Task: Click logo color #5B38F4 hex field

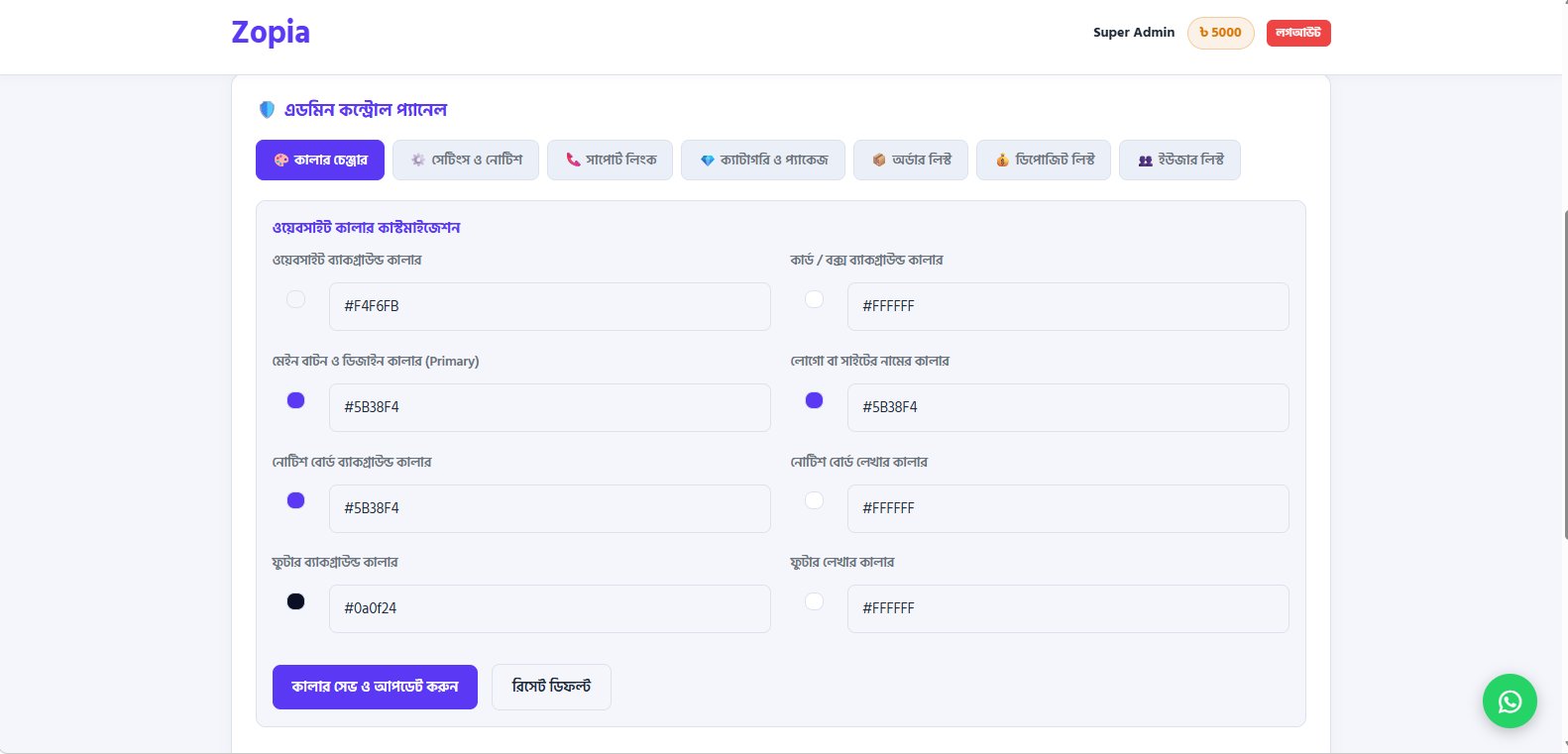Action: (x=1068, y=407)
